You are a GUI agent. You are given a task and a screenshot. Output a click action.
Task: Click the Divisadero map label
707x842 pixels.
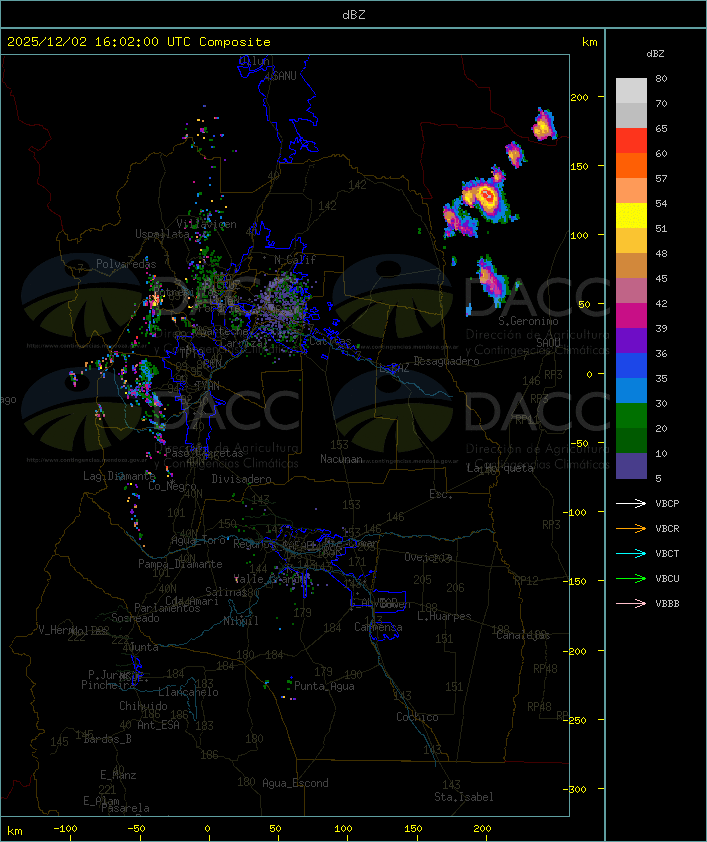[x=241, y=478]
